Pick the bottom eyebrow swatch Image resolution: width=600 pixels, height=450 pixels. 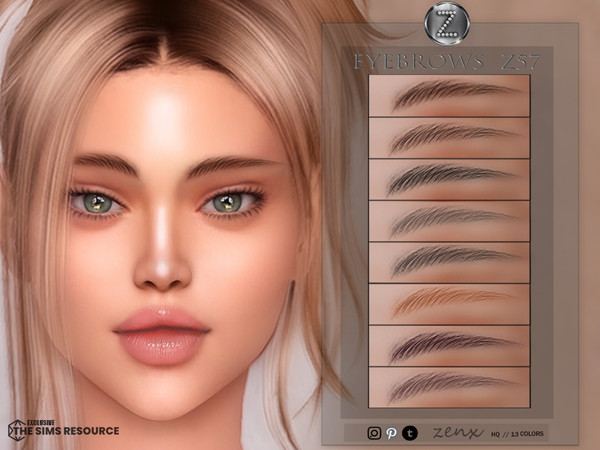coord(449,387)
